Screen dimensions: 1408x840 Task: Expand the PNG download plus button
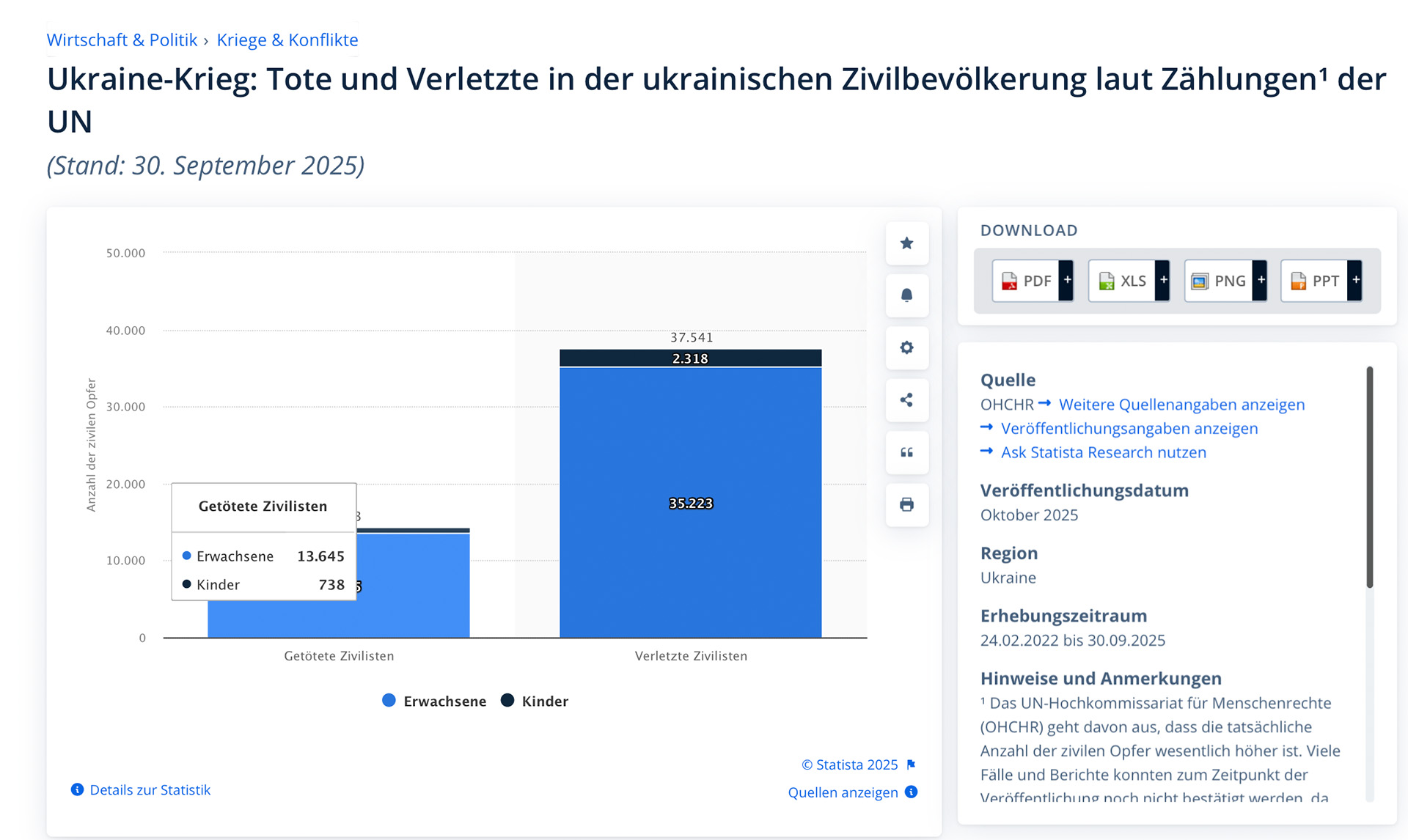pyautogui.click(x=1260, y=280)
